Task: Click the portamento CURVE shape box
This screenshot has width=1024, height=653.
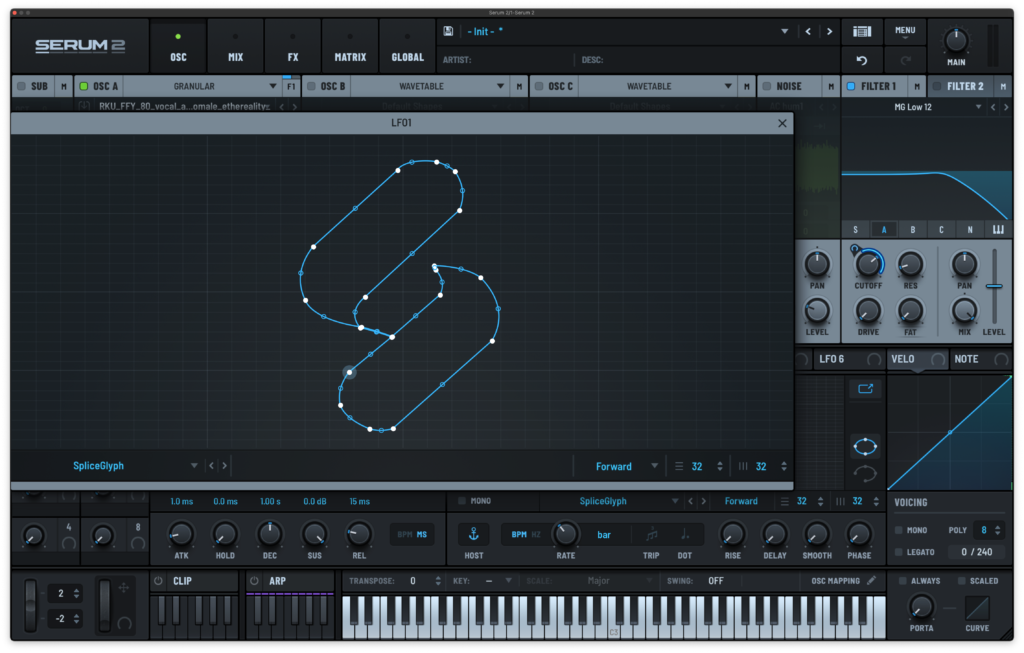Action: (x=977, y=608)
